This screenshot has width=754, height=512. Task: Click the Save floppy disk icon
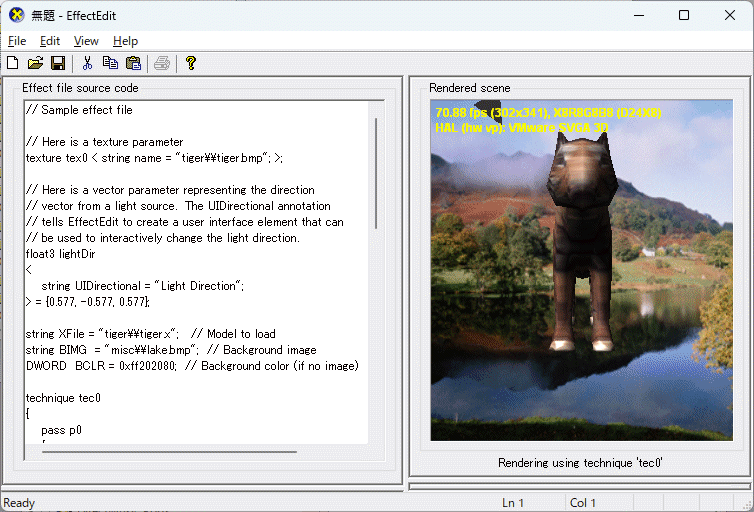(x=58, y=63)
